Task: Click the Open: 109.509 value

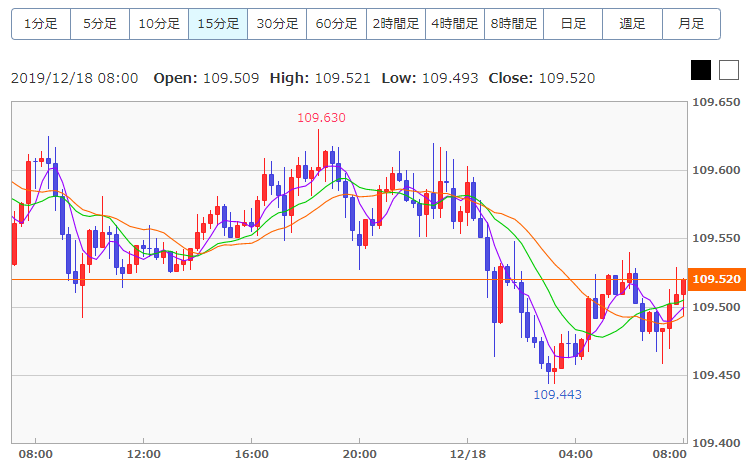Action: (206, 78)
